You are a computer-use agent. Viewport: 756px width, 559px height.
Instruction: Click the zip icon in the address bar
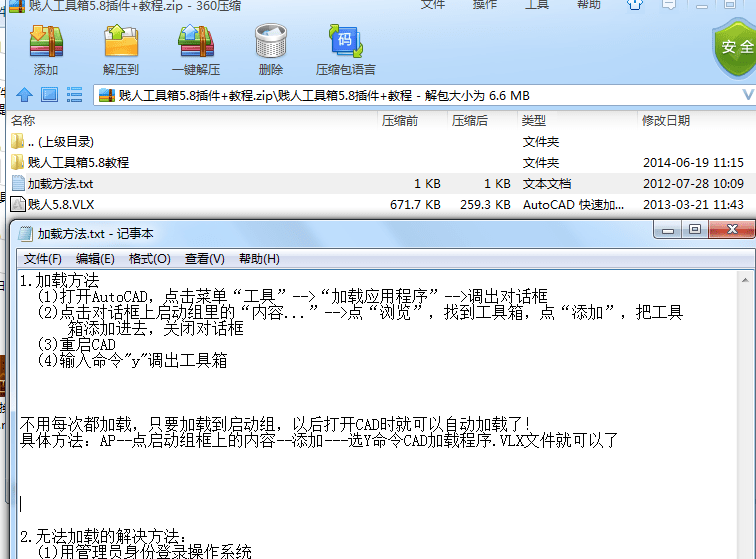click(x=107, y=95)
